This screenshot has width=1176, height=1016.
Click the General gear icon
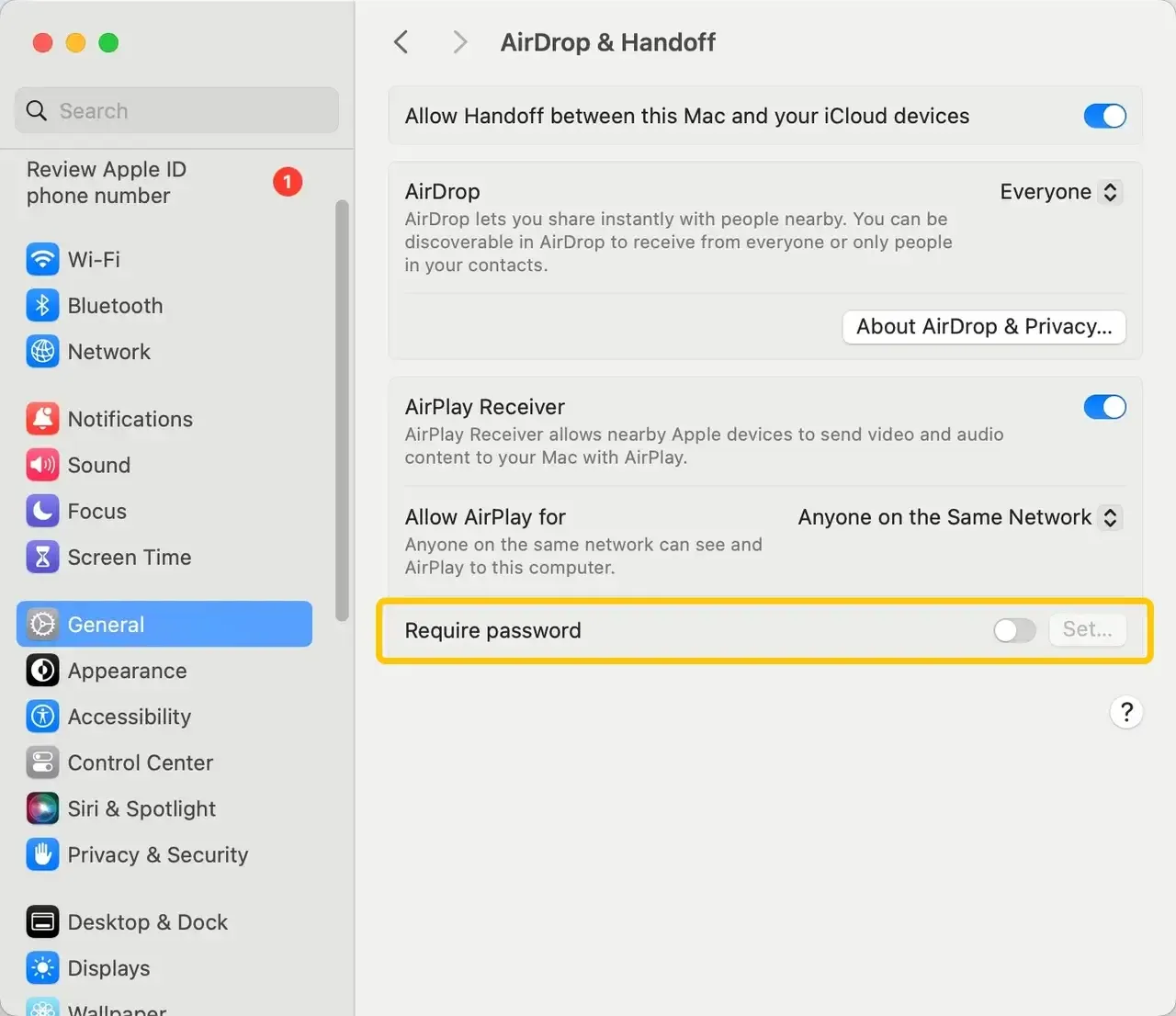pyautogui.click(x=42, y=625)
